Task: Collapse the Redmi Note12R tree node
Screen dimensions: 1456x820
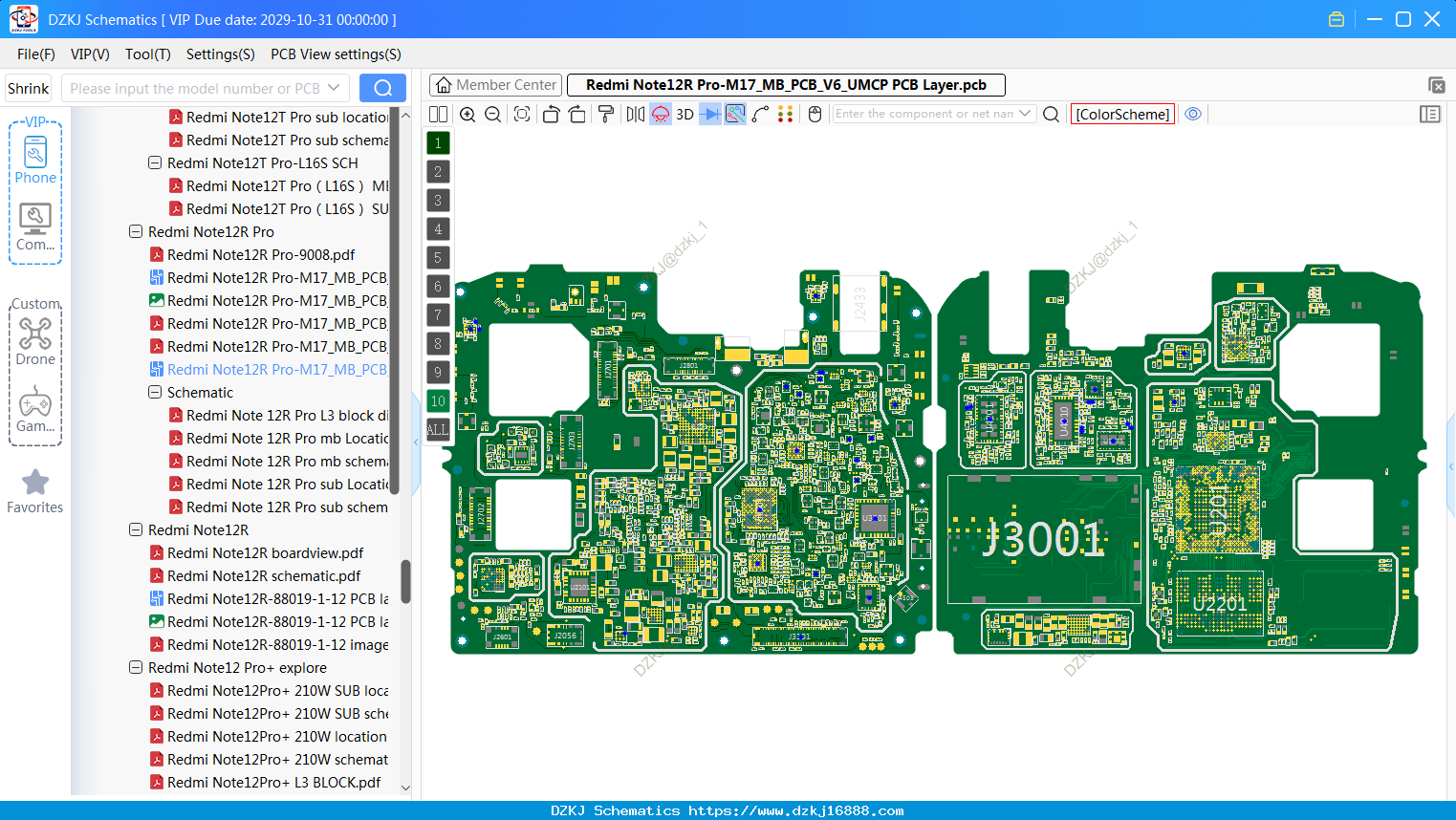Action: click(x=136, y=529)
